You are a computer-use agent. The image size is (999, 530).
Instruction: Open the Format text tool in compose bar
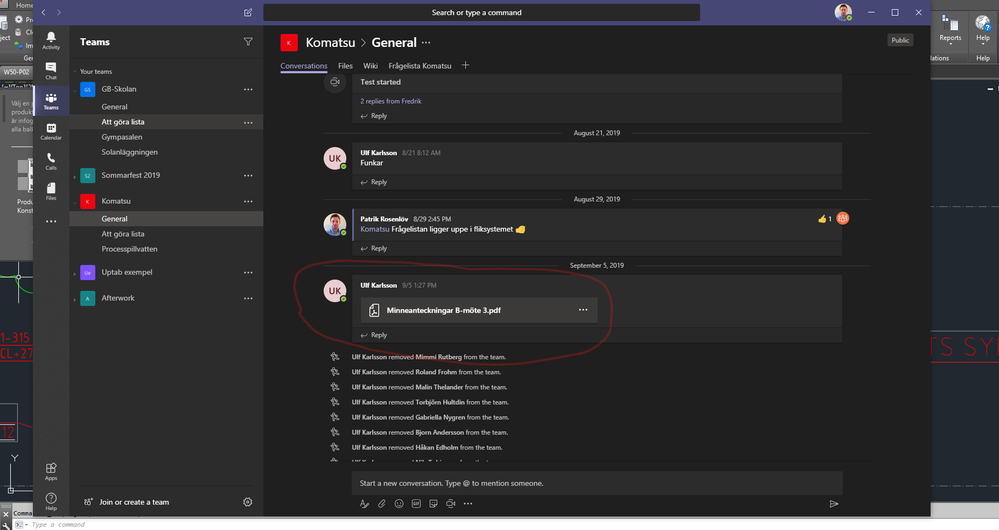coord(364,503)
